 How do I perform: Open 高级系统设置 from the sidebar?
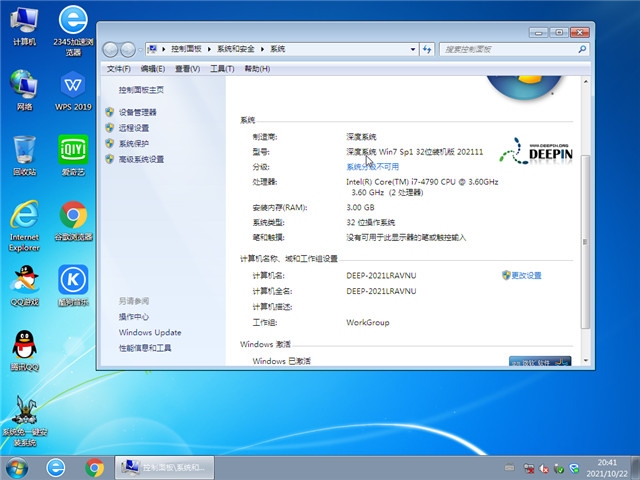click(141, 159)
